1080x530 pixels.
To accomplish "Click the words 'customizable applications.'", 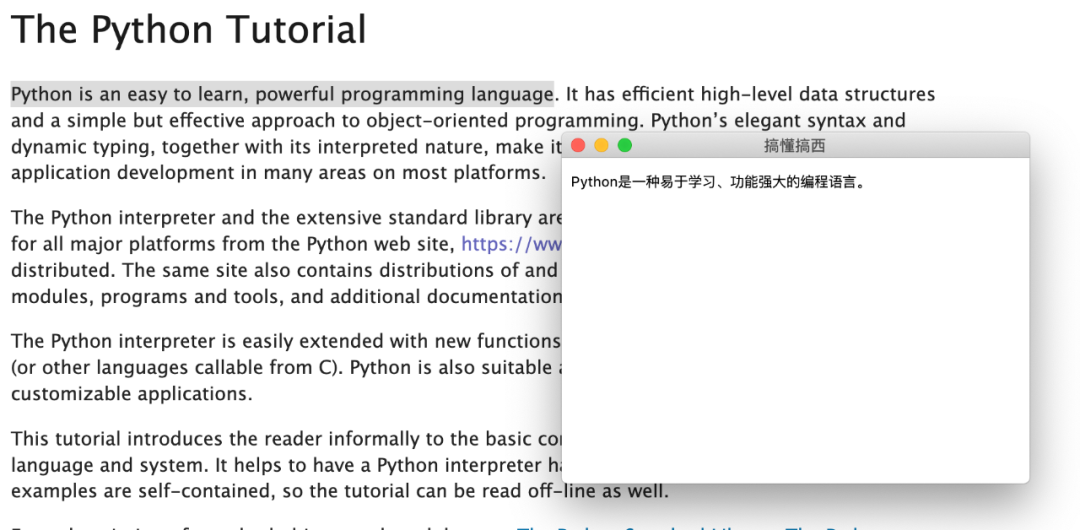I will pyautogui.click(x=132, y=394).
